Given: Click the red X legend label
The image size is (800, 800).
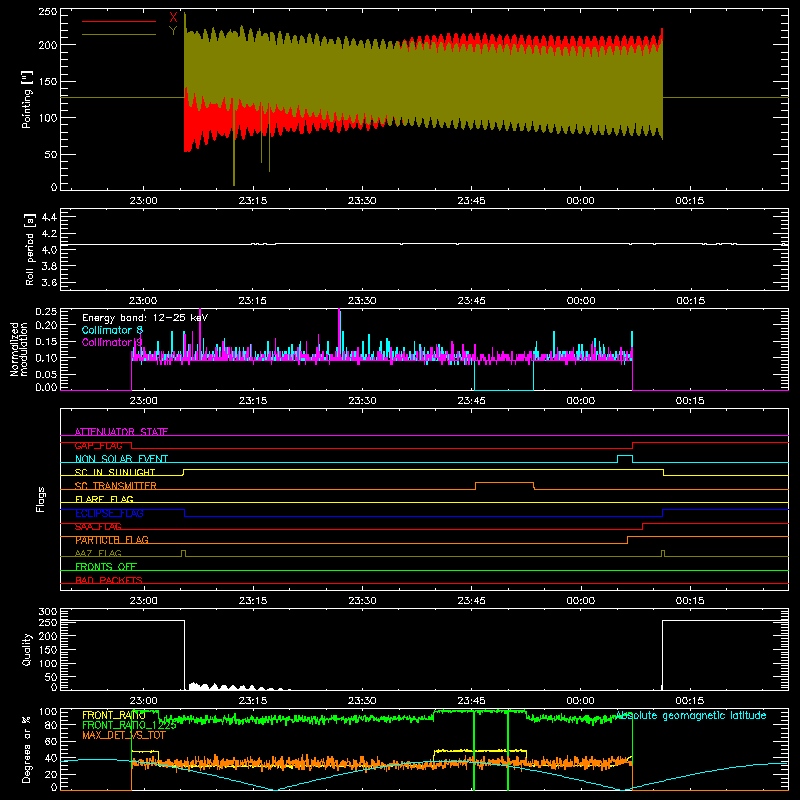Looking at the screenshot, I should [173, 17].
